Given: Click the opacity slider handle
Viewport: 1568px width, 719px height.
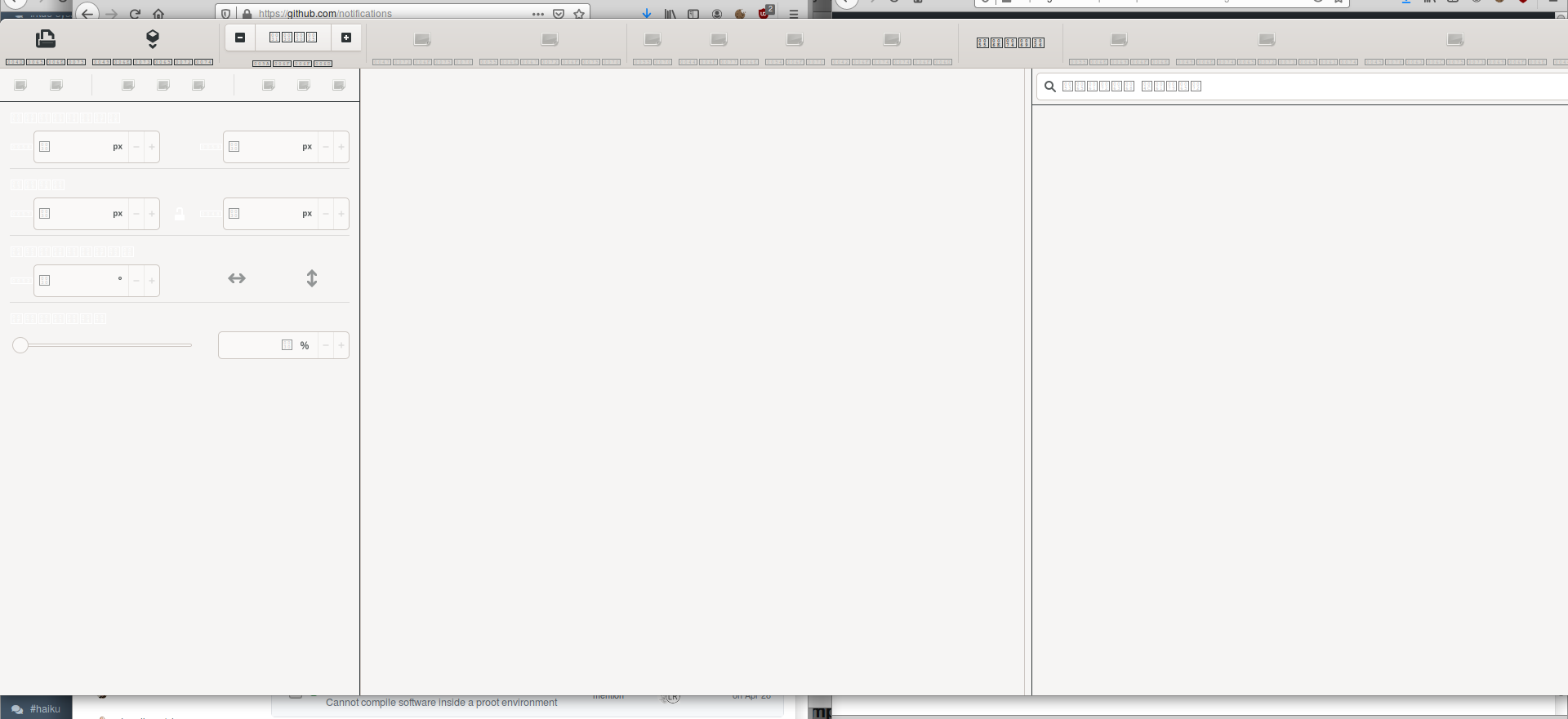Looking at the screenshot, I should (x=20, y=345).
